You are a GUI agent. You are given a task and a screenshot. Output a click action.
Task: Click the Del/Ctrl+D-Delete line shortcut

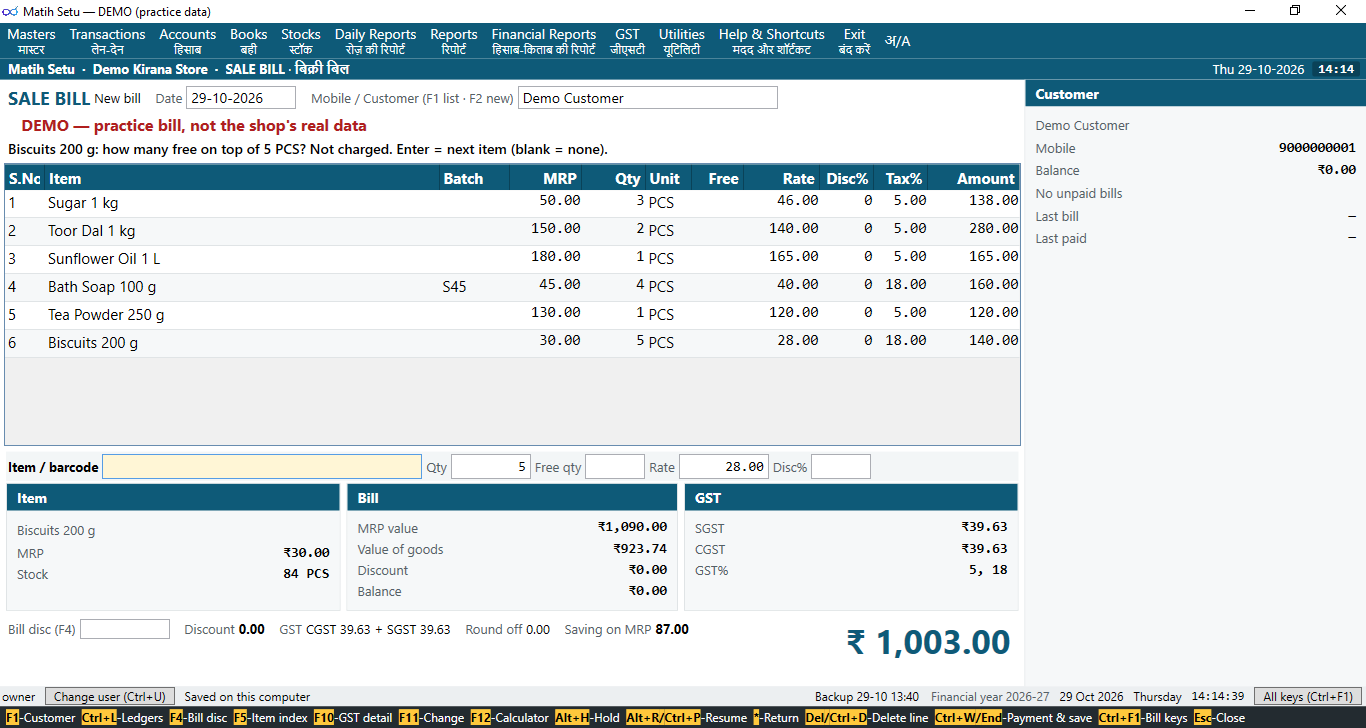(x=867, y=718)
